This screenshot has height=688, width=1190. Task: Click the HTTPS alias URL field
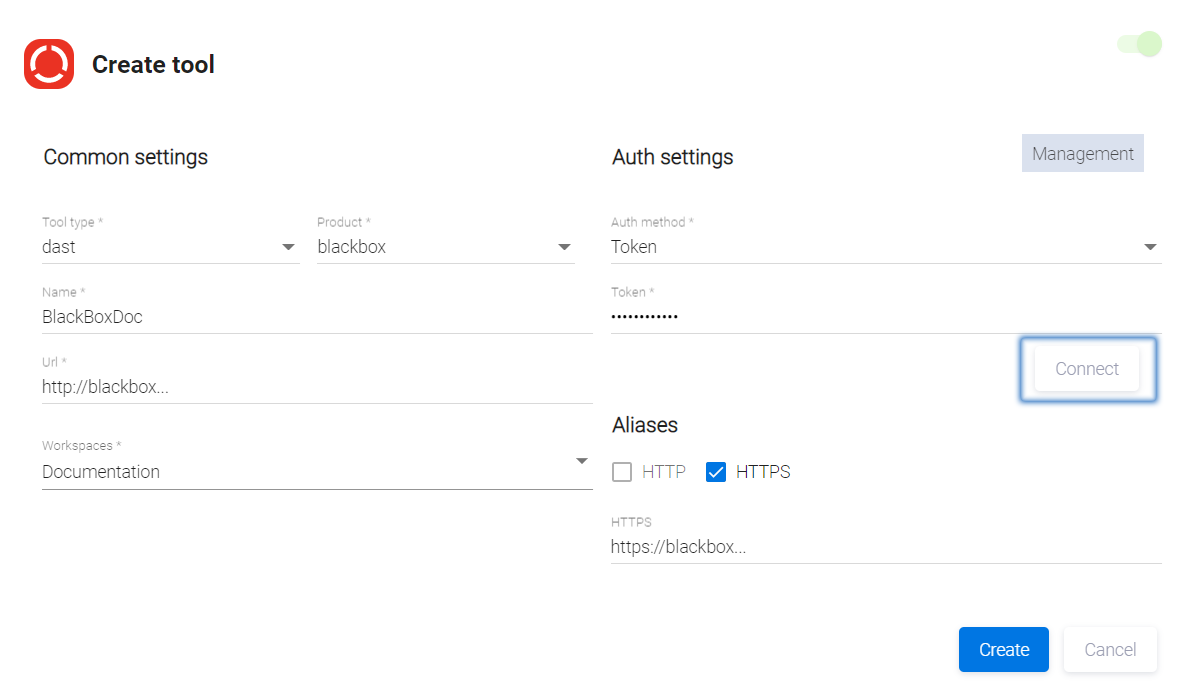click(885, 547)
